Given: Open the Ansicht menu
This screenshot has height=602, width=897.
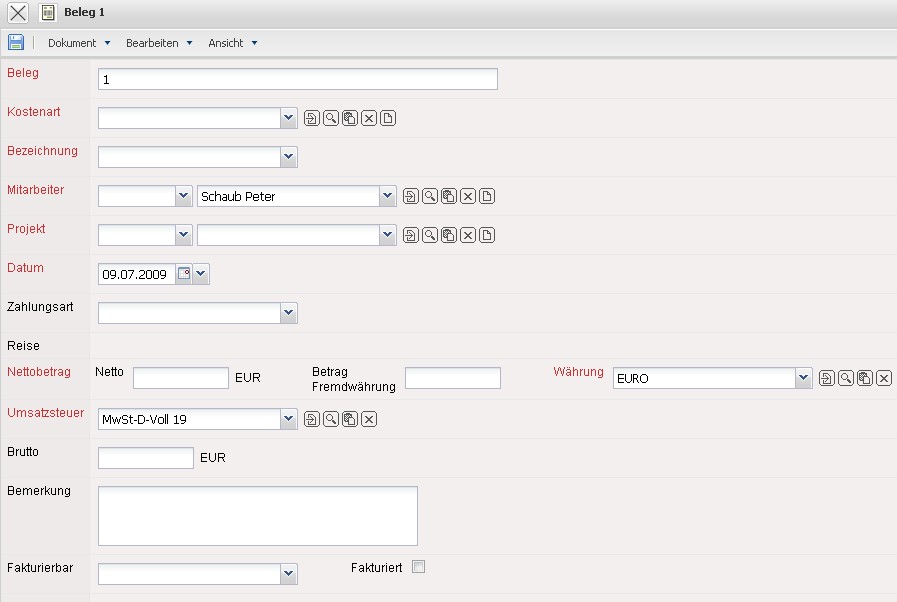Looking at the screenshot, I should point(232,43).
